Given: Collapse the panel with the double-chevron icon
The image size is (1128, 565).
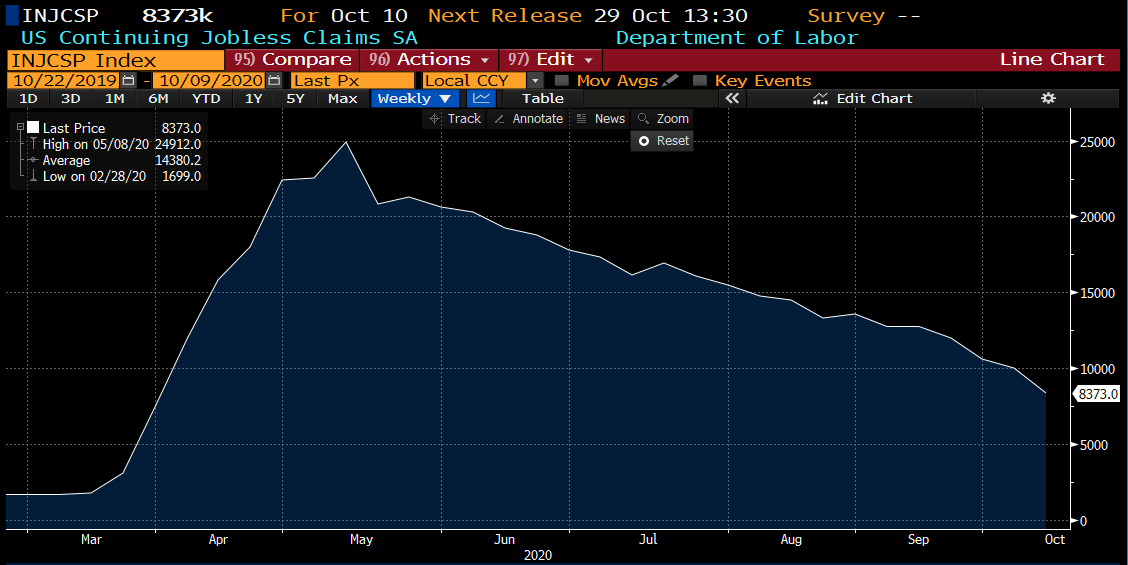Looking at the screenshot, I should [732, 99].
